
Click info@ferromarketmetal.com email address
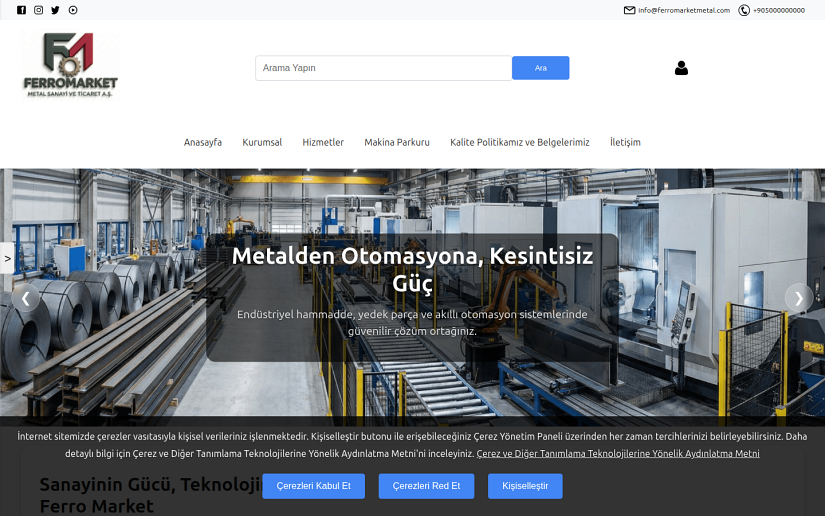[x=684, y=10]
